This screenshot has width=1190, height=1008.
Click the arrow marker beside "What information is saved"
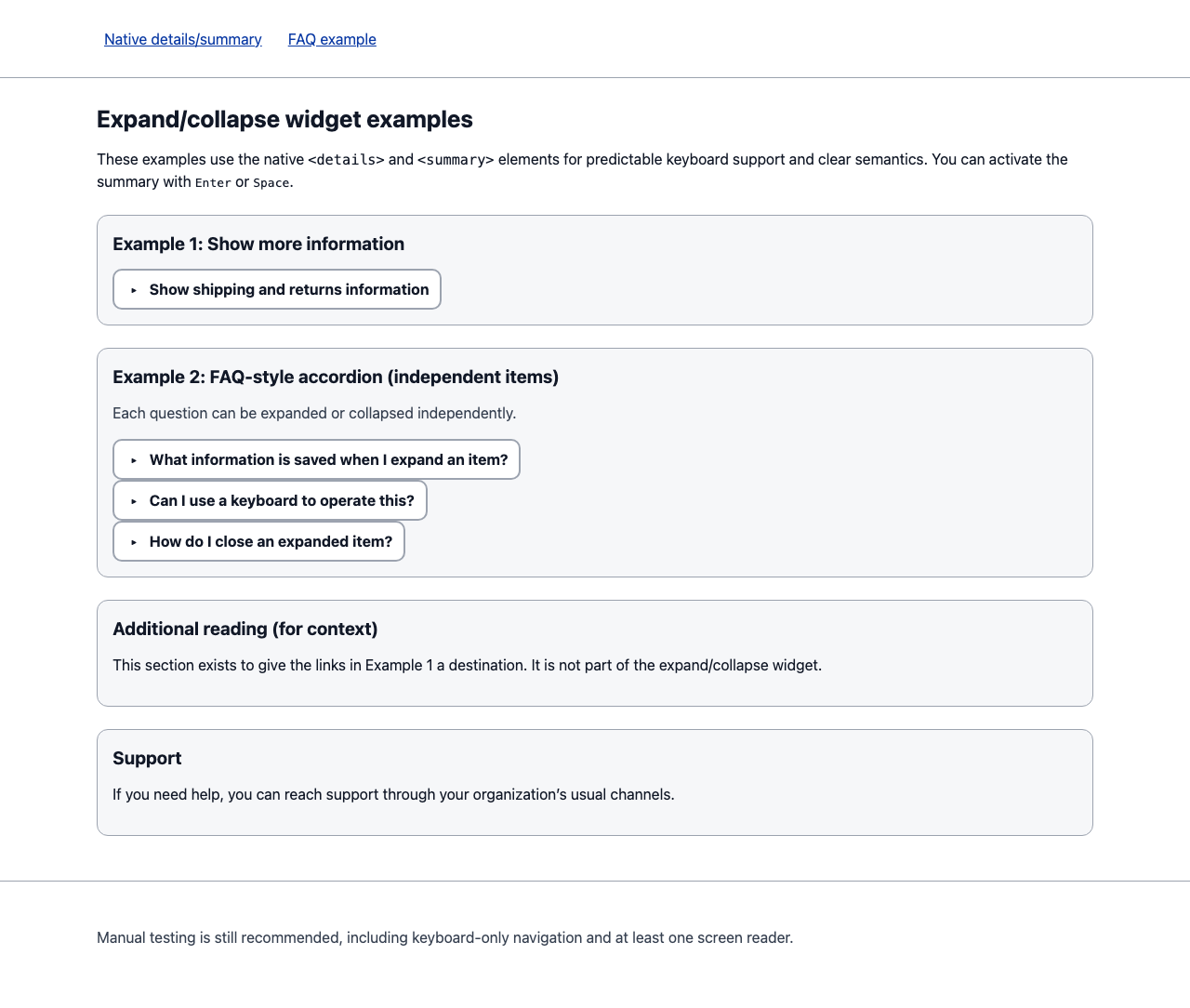pyautogui.click(x=134, y=460)
